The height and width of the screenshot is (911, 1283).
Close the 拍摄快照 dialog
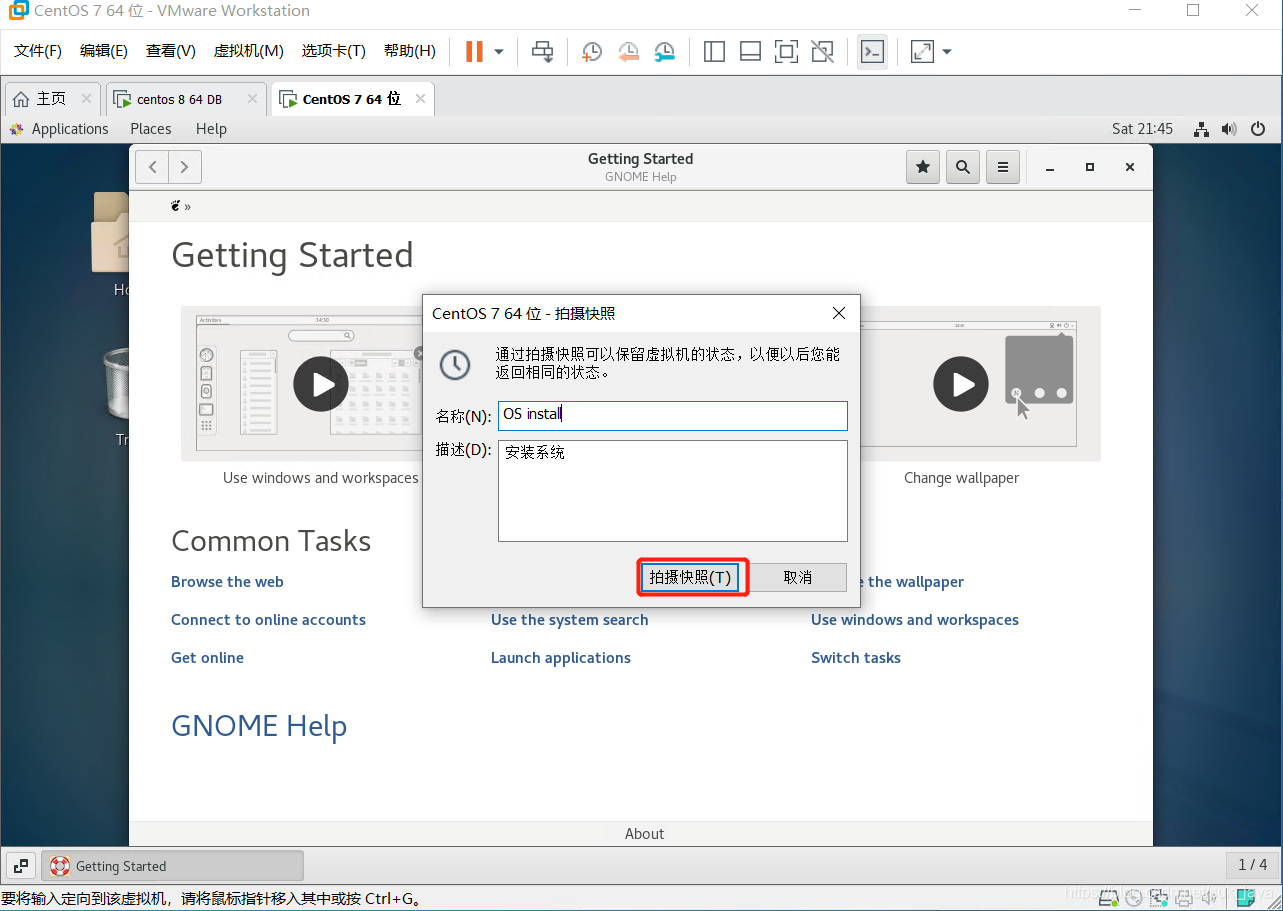839,313
